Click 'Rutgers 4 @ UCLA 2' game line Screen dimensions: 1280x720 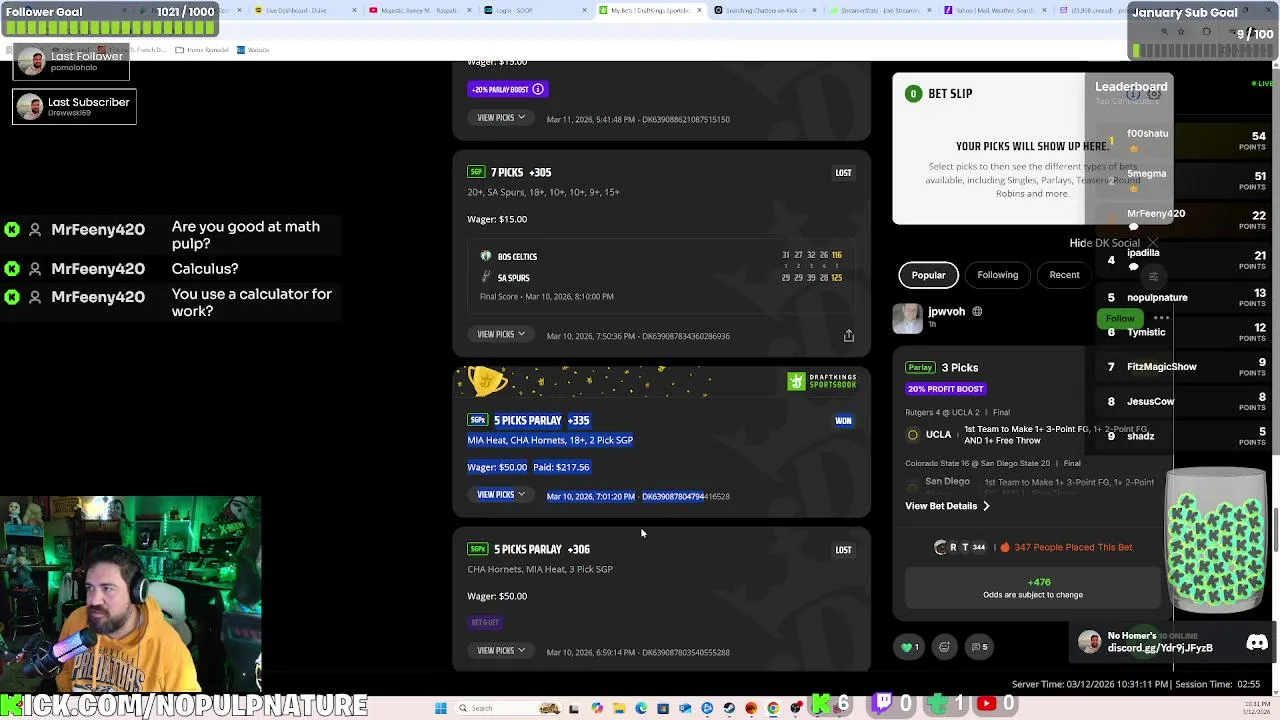click(944, 412)
